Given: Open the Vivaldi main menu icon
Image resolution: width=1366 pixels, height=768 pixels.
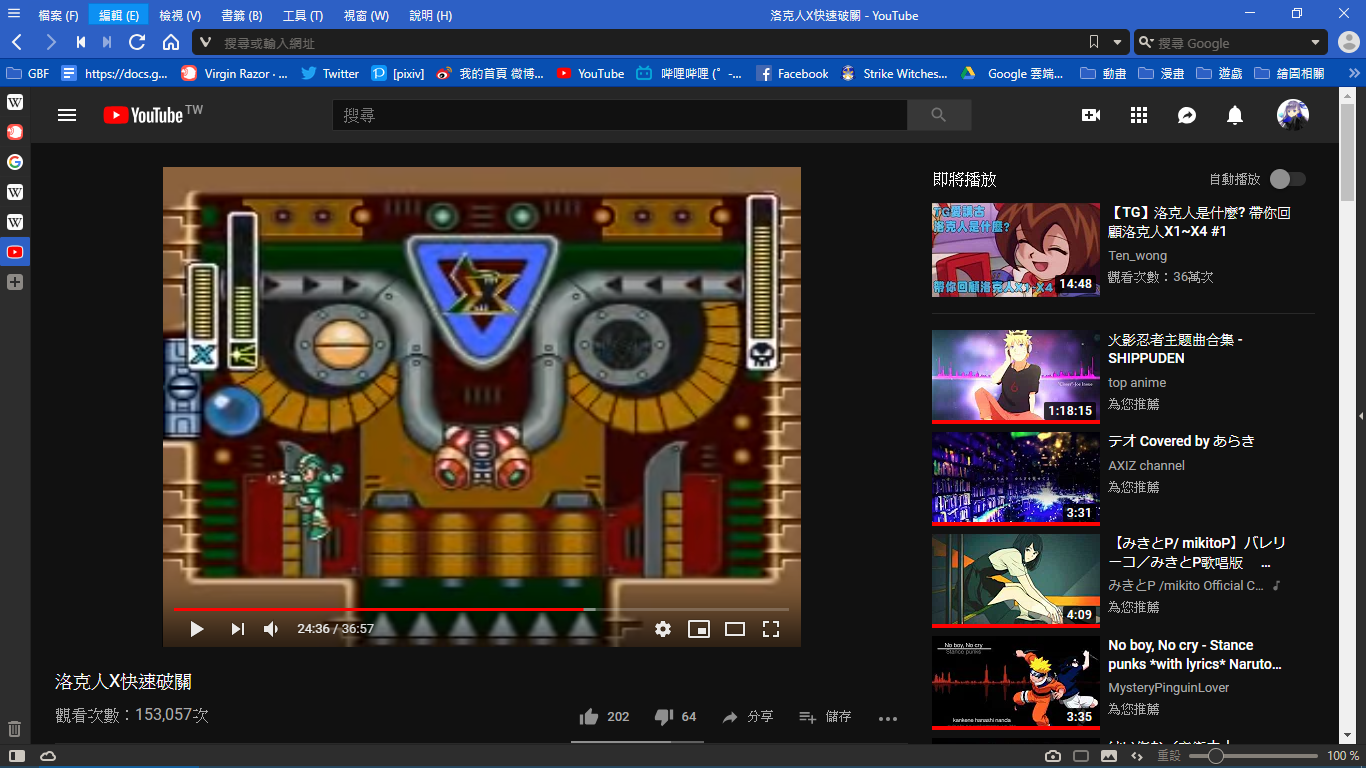Looking at the screenshot, I should point(14,14).
